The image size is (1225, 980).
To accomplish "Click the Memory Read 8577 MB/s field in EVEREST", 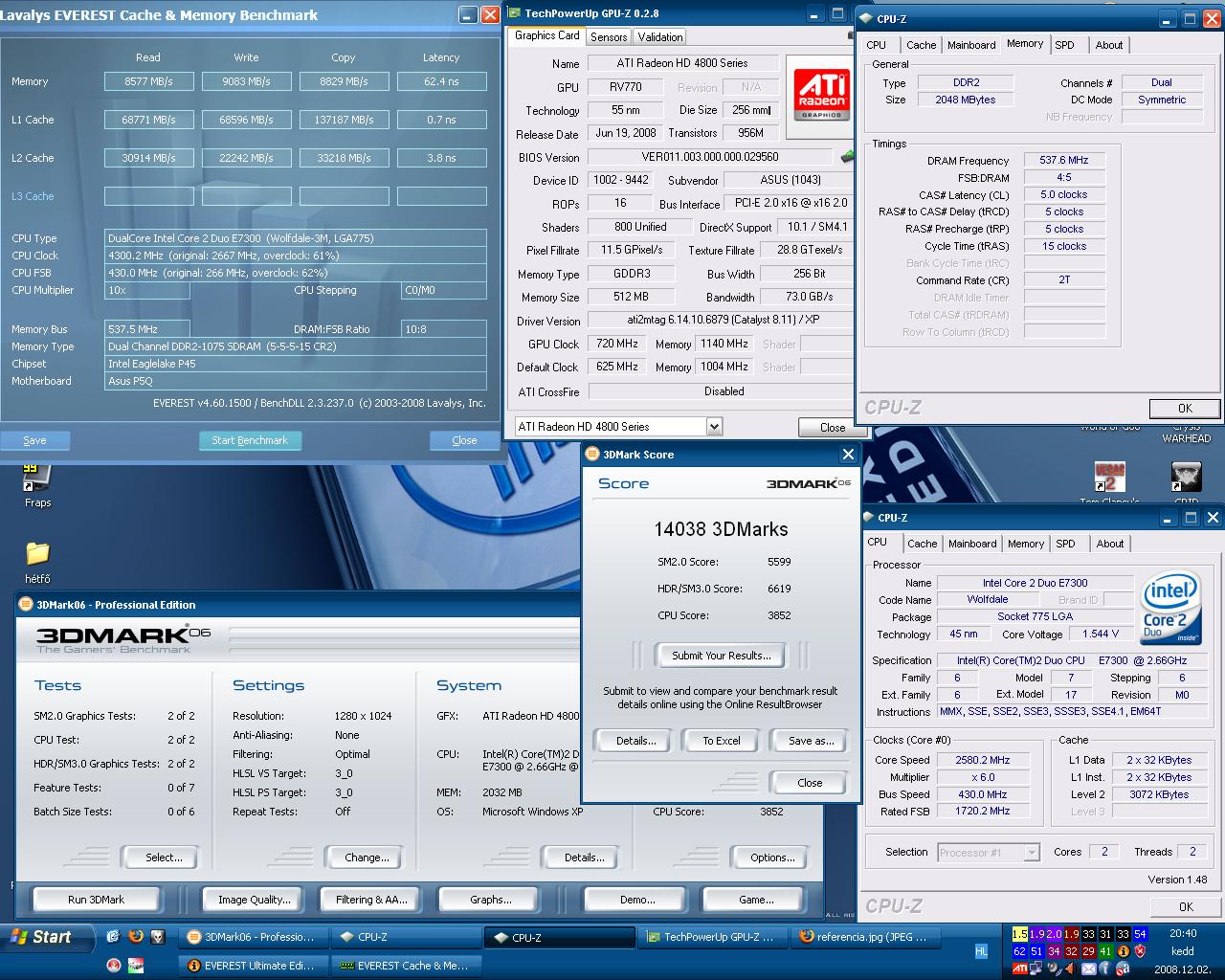I will coord(148,81).
